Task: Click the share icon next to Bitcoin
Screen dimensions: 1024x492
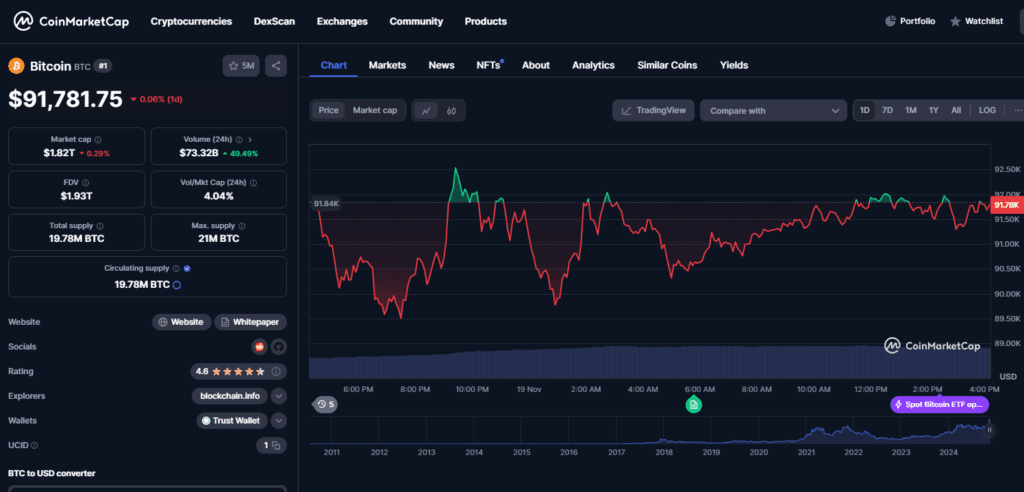Action: 276,65
